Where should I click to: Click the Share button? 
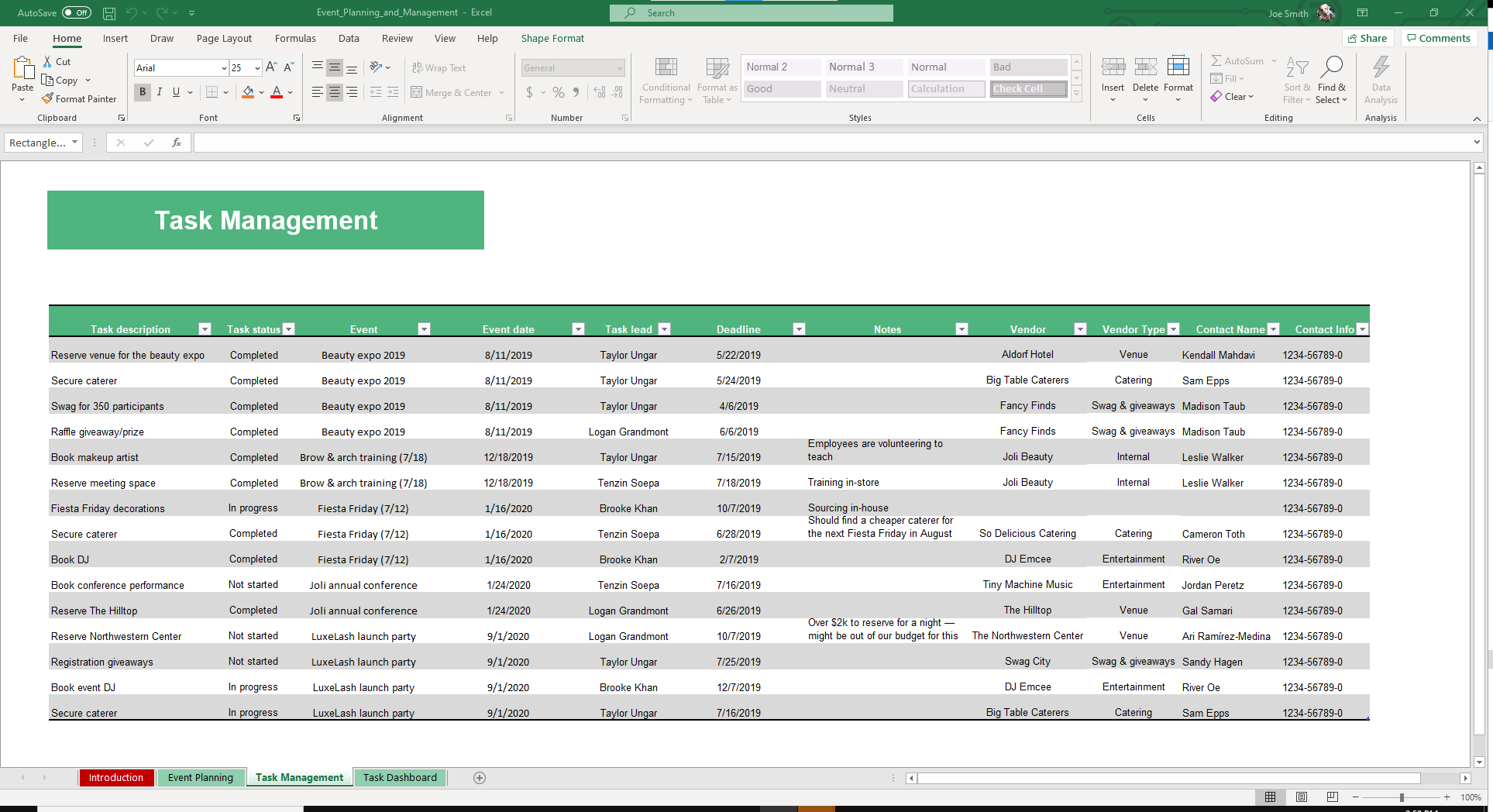(x=1367, y=38)
